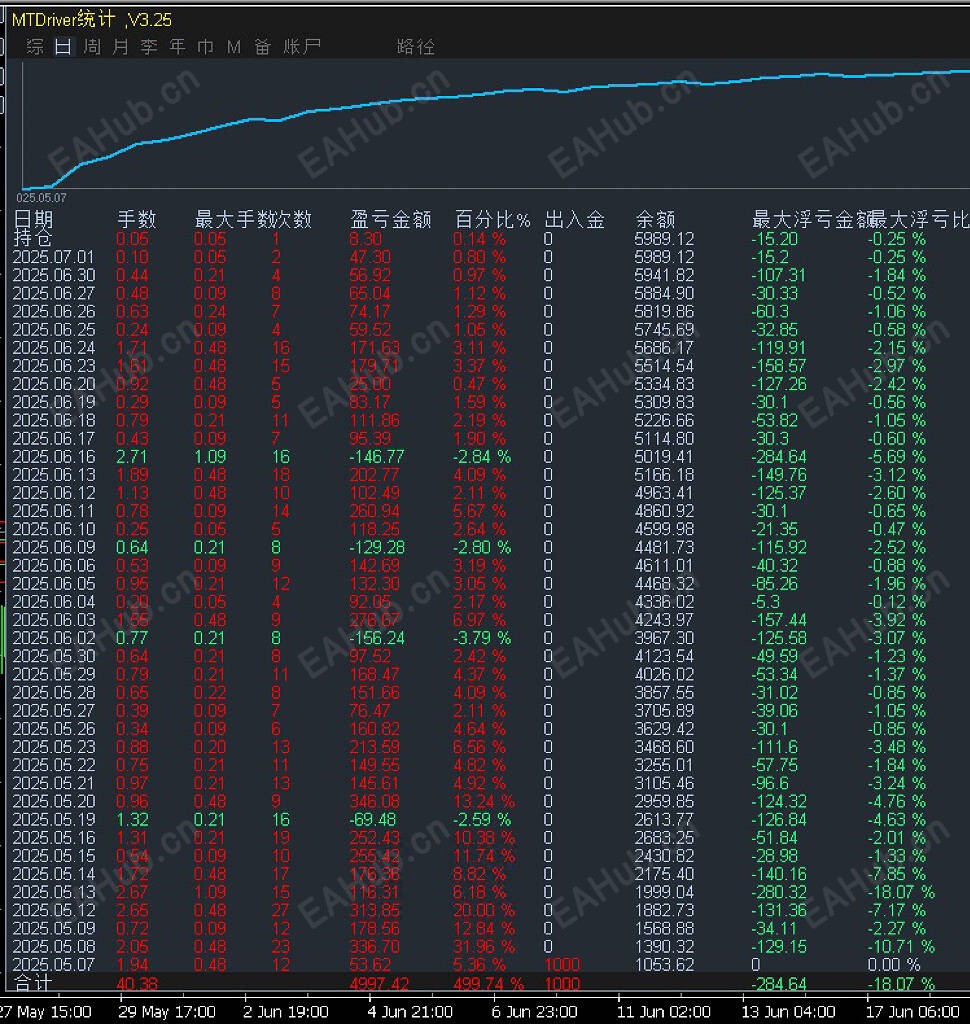
Task: Click the 2025.06.09 date cell
Action: [54, 547]
